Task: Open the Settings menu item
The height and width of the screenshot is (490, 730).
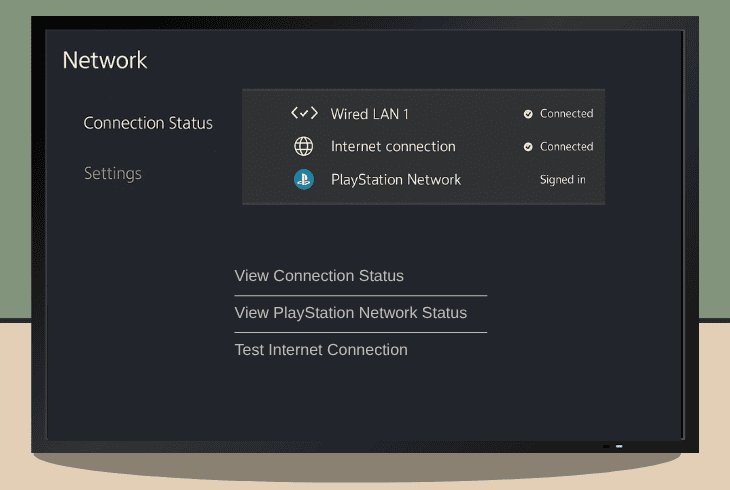Action: click(113, 173)
